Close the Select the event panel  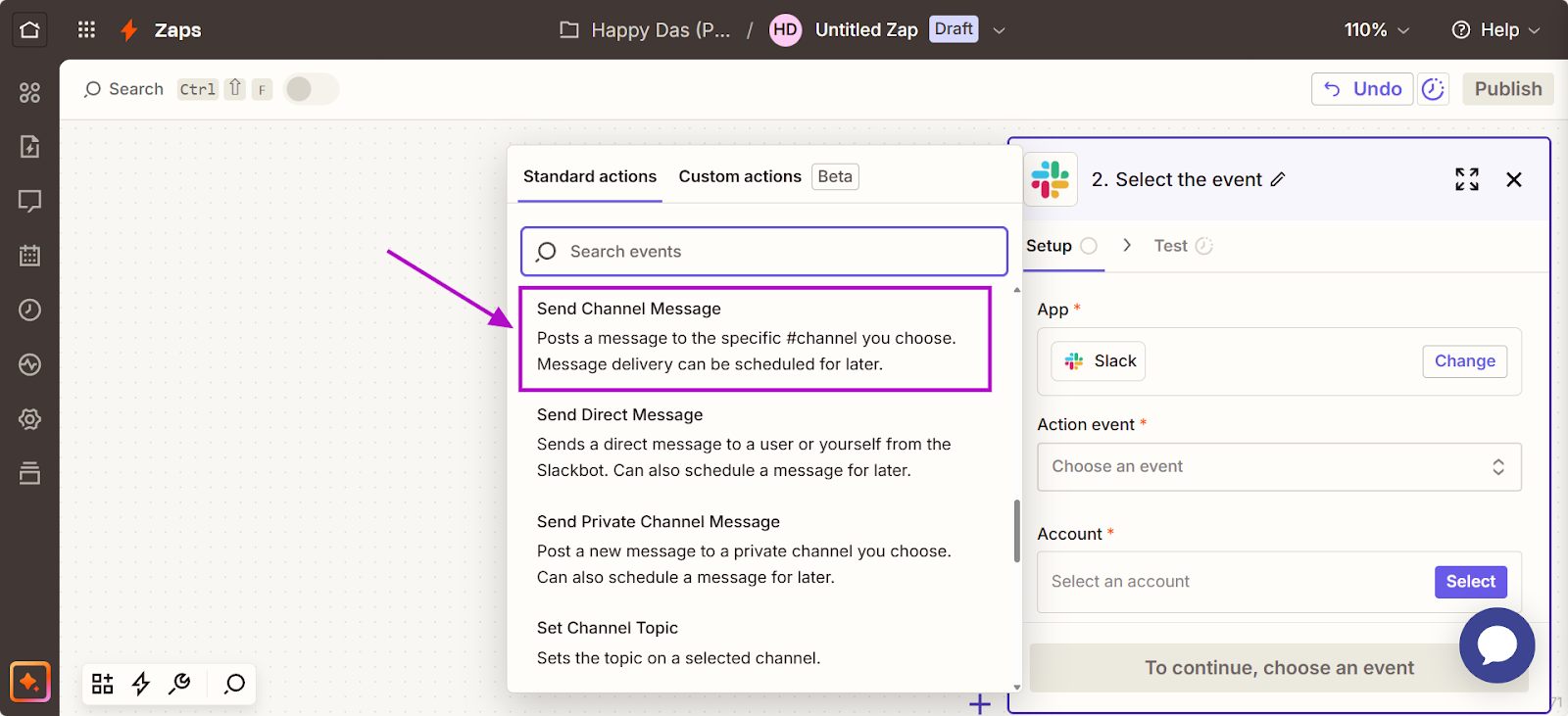pyautogui.click(x=1514, y=179)
